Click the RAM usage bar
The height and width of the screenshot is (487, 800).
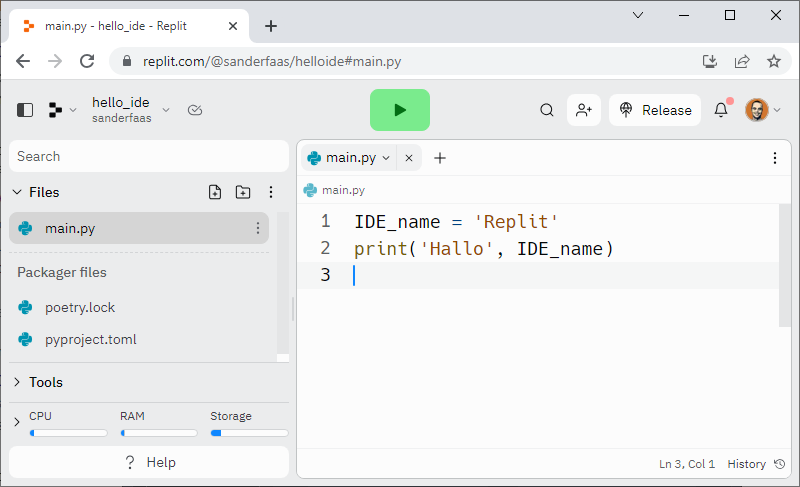159,433
